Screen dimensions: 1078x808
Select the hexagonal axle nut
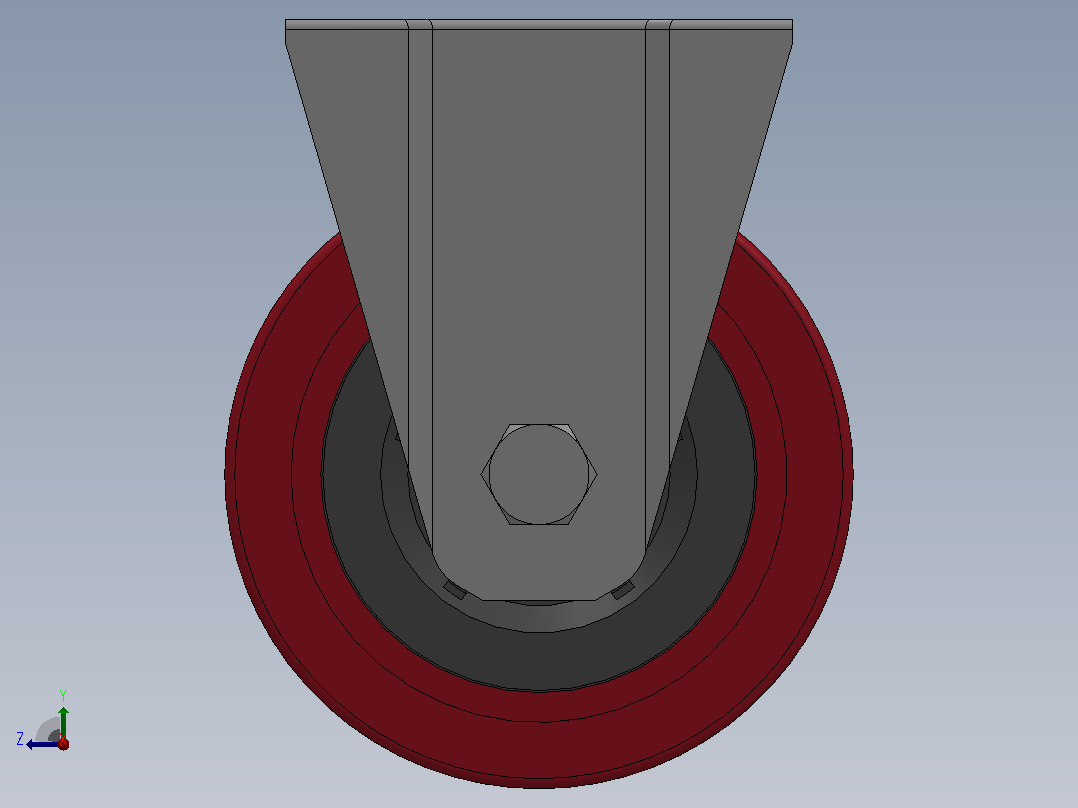click(539, 474)
